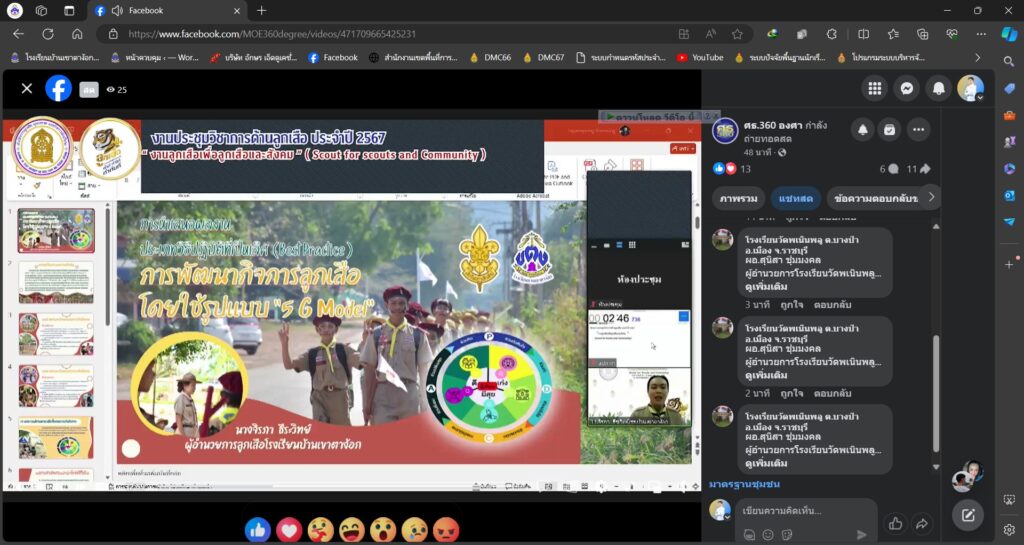
Task: Open Edge Settings and more menu
Action: (981, 34)
